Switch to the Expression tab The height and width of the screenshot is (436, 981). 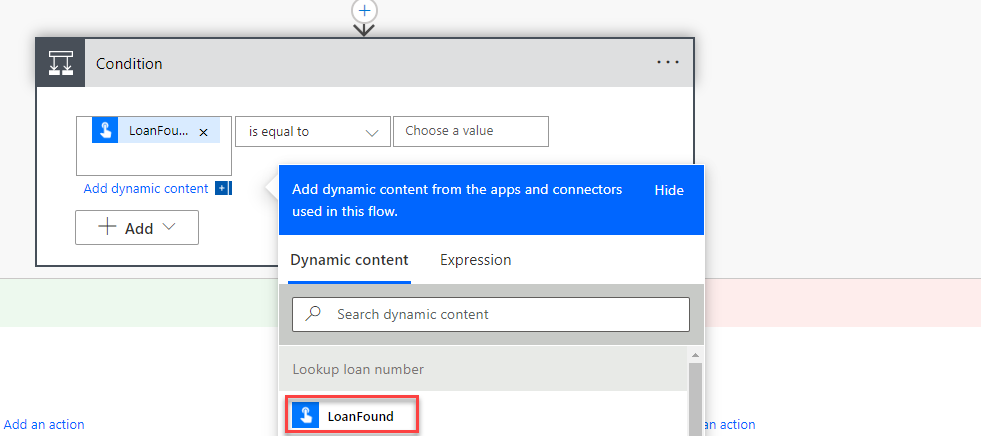pos(475,260)
